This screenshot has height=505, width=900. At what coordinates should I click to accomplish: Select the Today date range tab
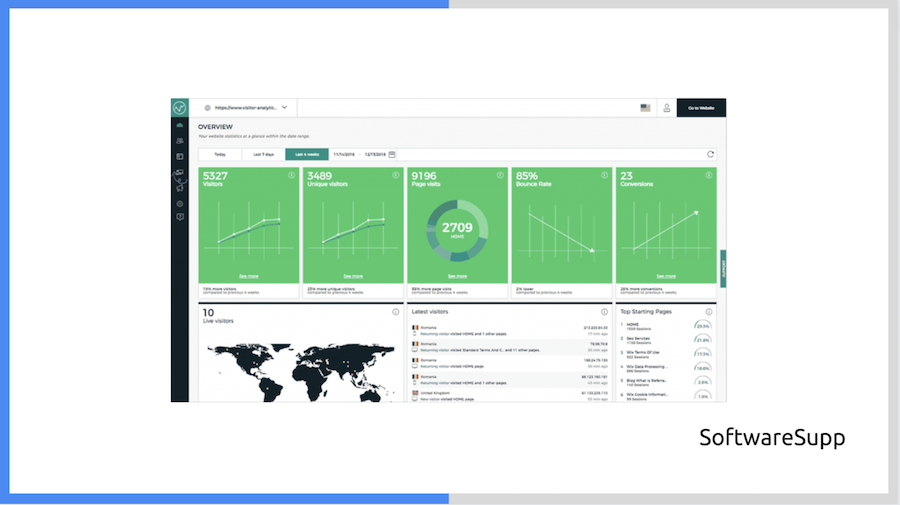click(x=220, y=154)
